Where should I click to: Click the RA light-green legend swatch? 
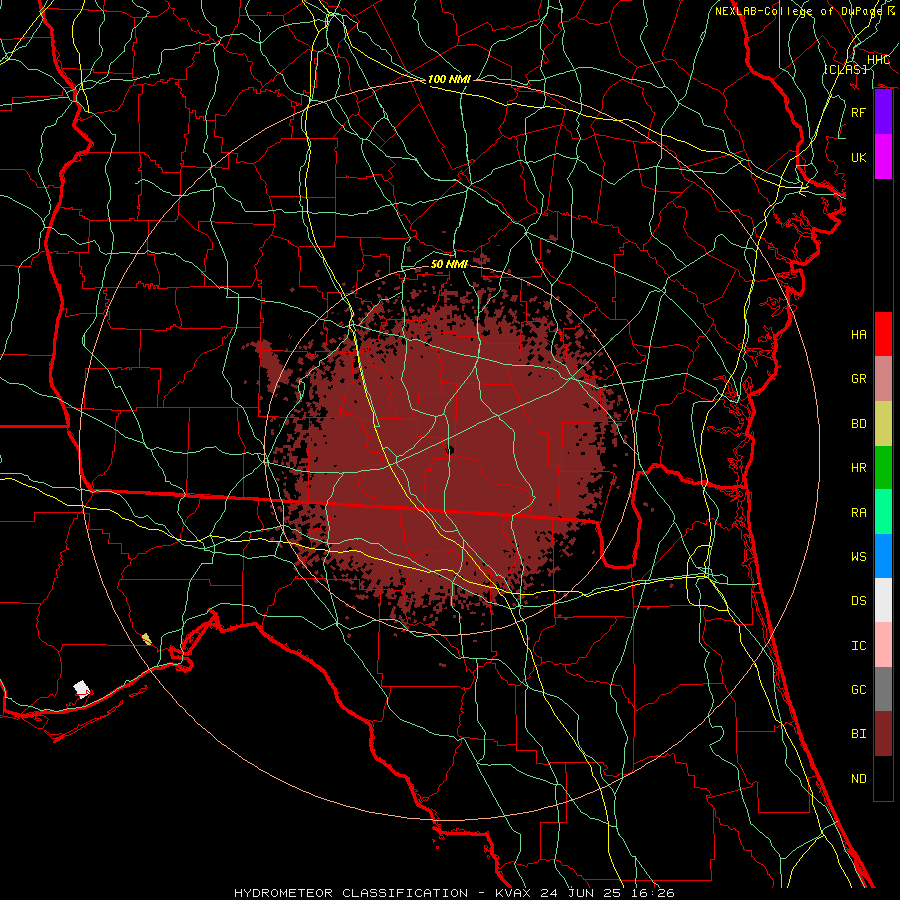(x=883, y=512)
